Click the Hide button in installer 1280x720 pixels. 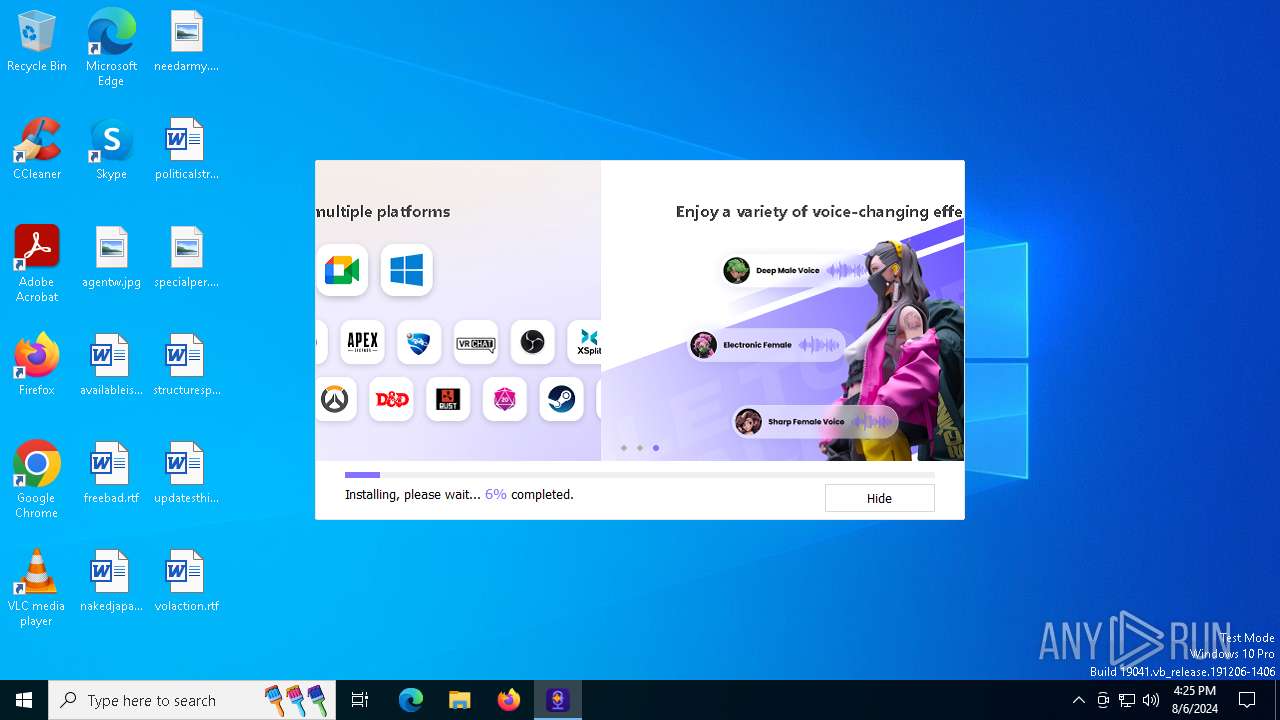[x=879, y=498]
